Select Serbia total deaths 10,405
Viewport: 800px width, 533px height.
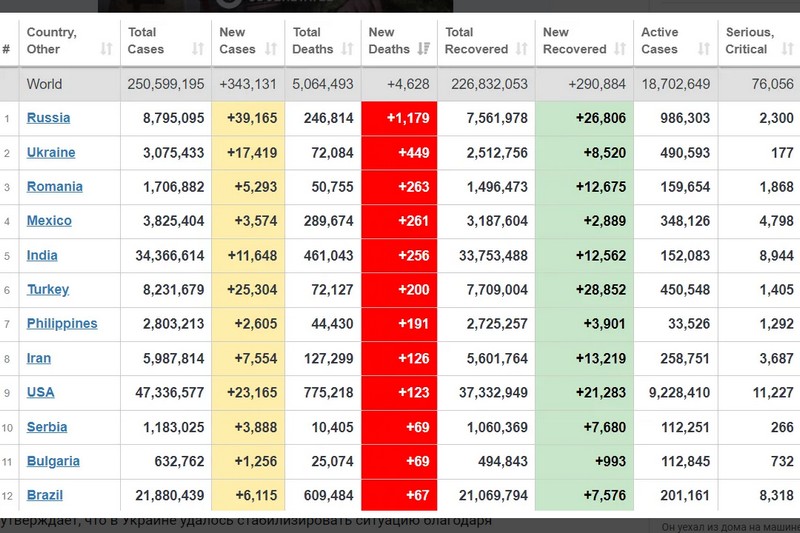click(332, 427)
